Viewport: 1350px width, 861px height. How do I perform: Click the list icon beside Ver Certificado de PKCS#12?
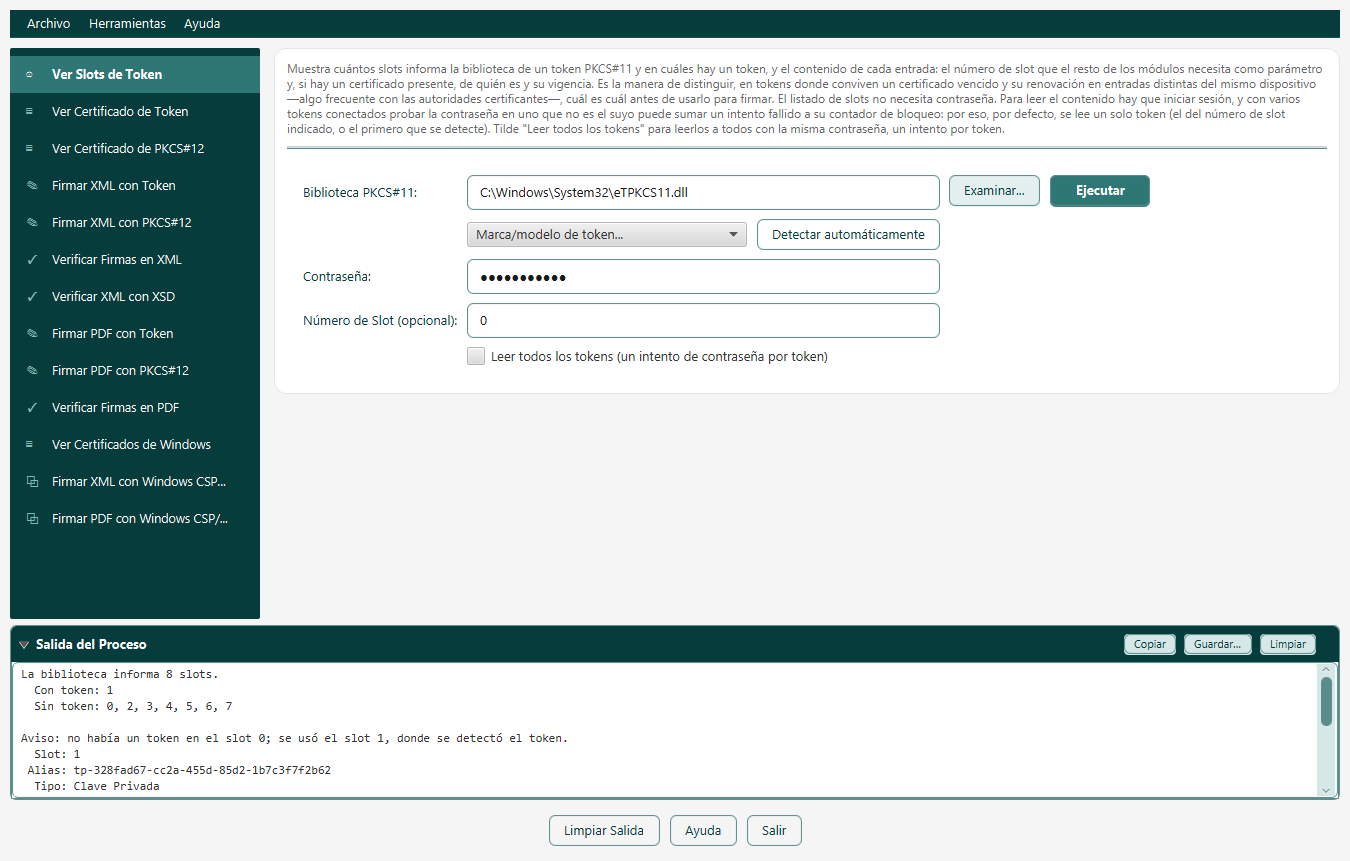tap(30, 148)
